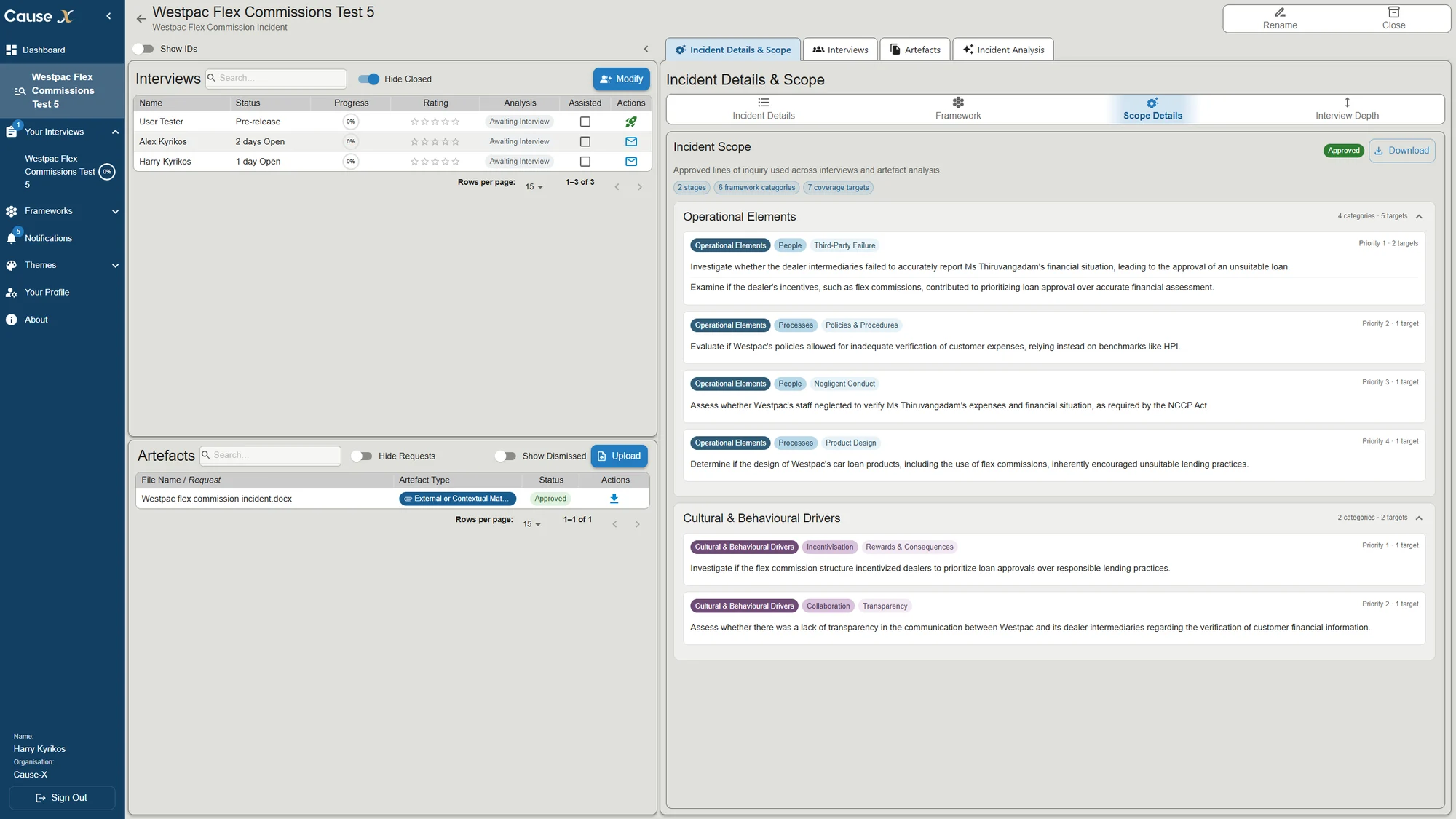Send email to Alex Kyrikos
Viewport: 1456px width, 819px height.
click(631, 141)
